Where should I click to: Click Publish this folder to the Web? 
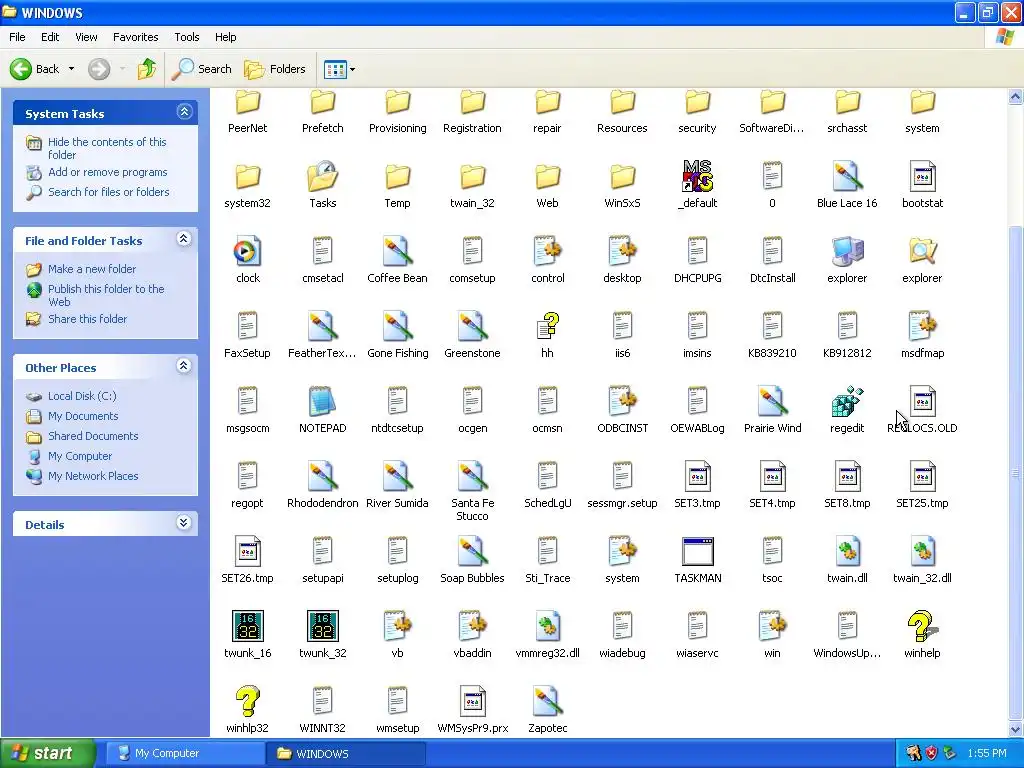tap(106, 295)
